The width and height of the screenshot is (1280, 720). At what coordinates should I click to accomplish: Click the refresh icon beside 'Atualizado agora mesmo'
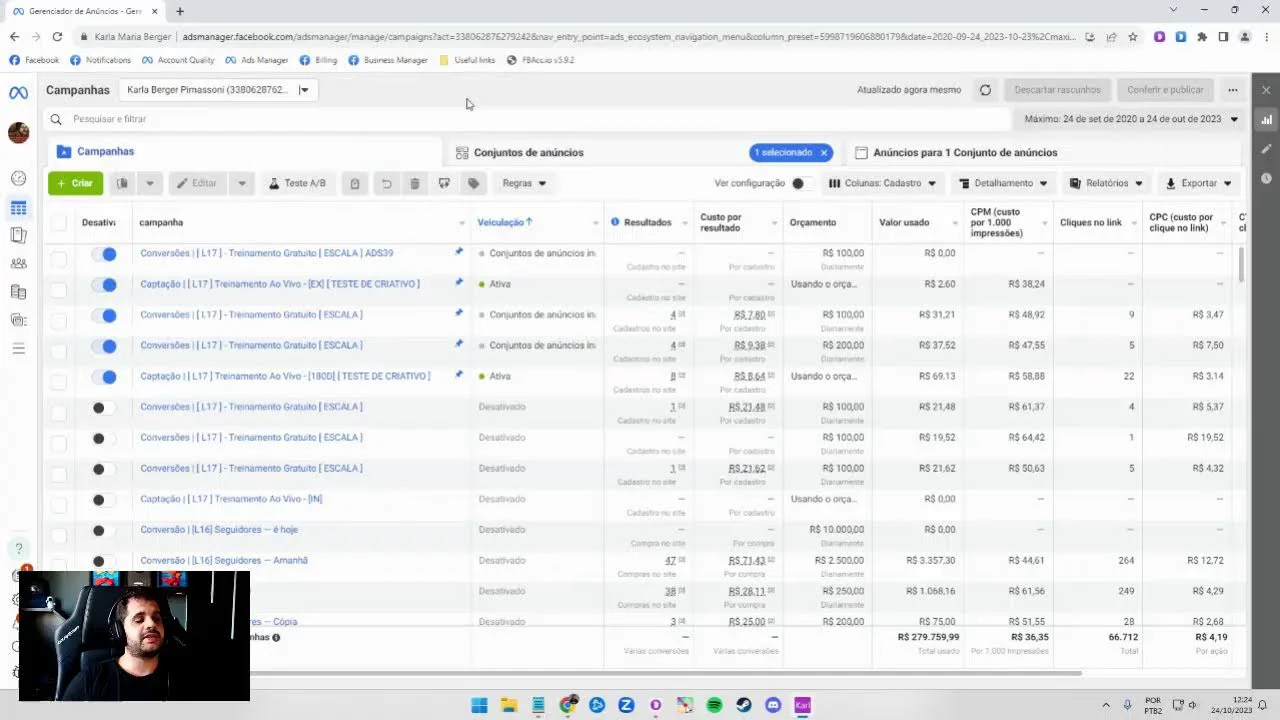click(985, 90)
